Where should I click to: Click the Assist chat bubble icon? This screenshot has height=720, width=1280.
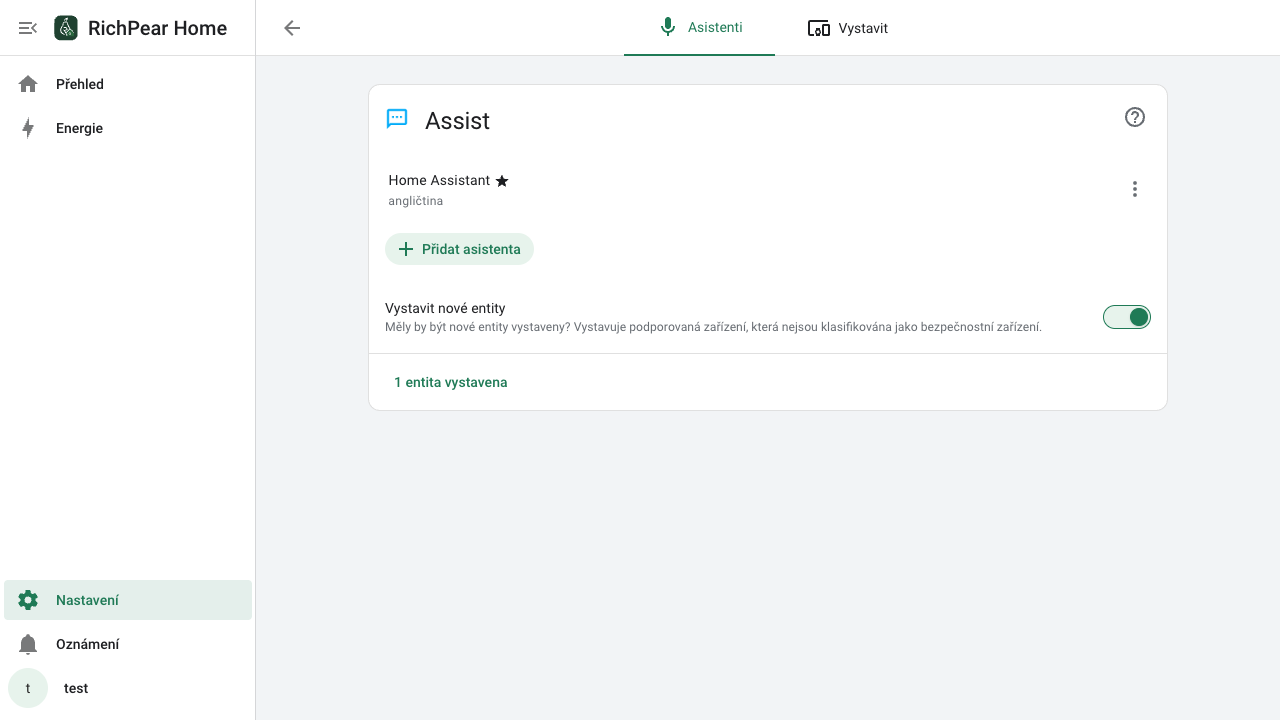(397, 119)
